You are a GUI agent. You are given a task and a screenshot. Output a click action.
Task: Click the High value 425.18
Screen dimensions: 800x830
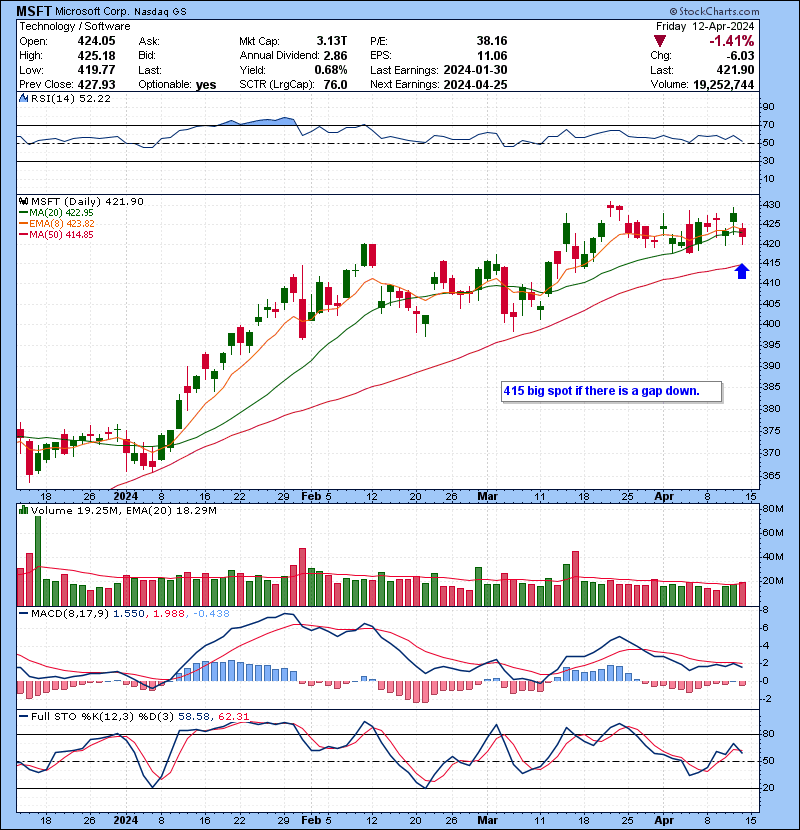pos(96,56)
